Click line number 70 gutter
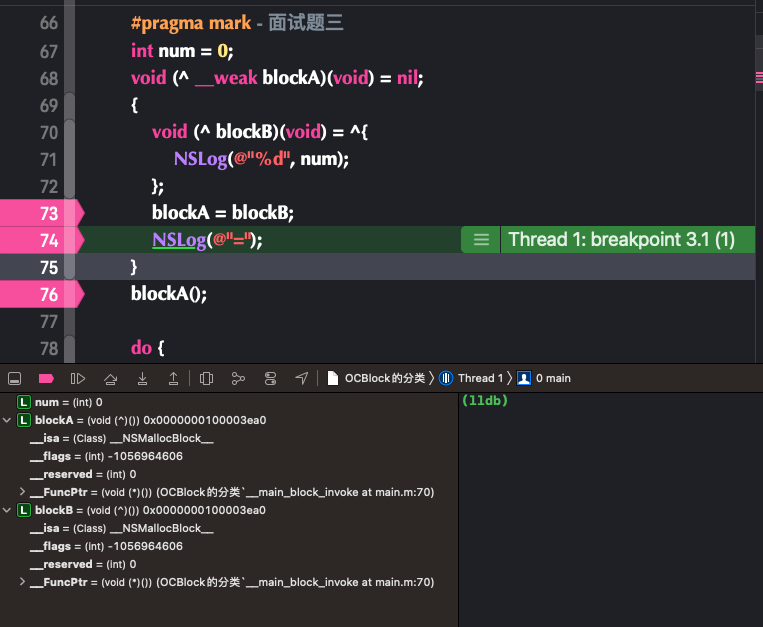 [x=49, y=132]
